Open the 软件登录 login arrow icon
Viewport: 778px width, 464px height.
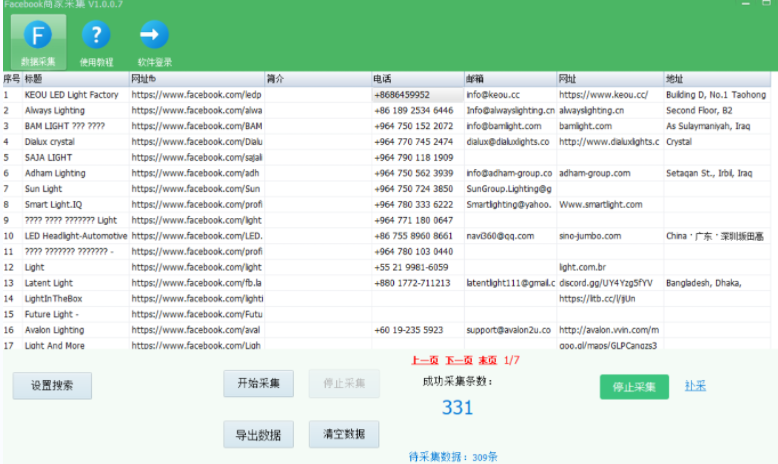tap(154, 42)
